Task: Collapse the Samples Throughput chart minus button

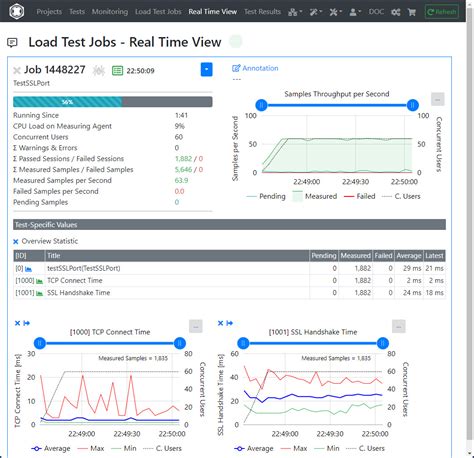Action: (437, 99)
